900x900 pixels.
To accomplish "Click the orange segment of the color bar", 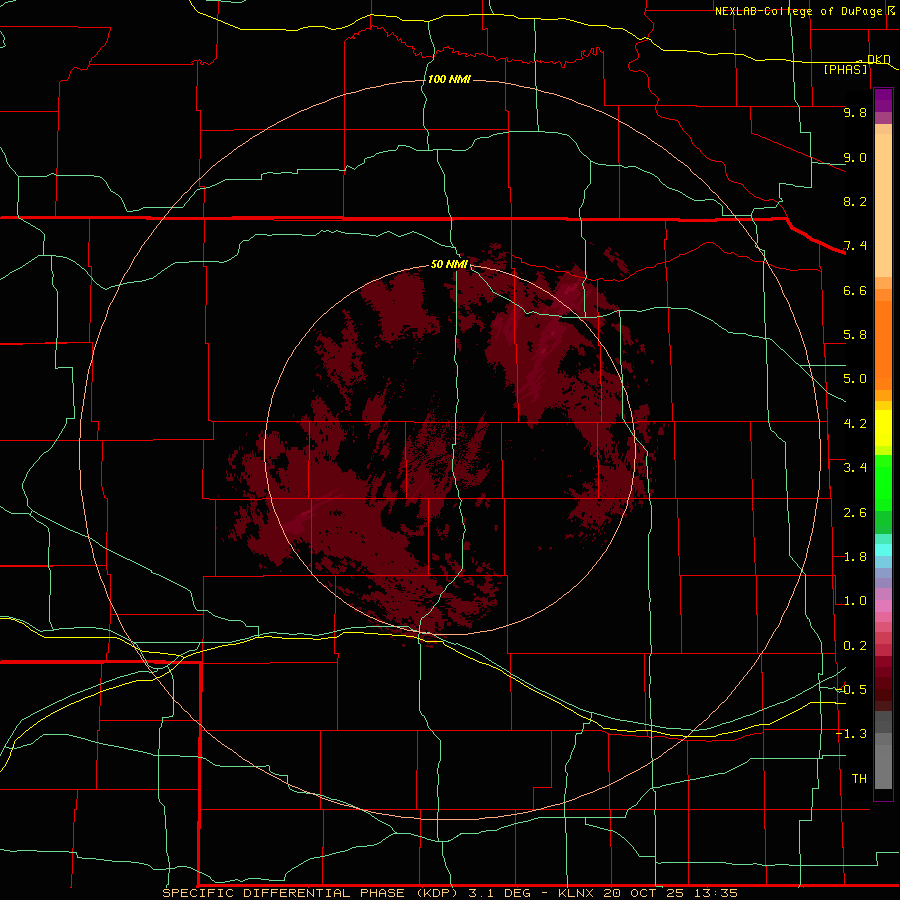I will [x=883, y=344].
